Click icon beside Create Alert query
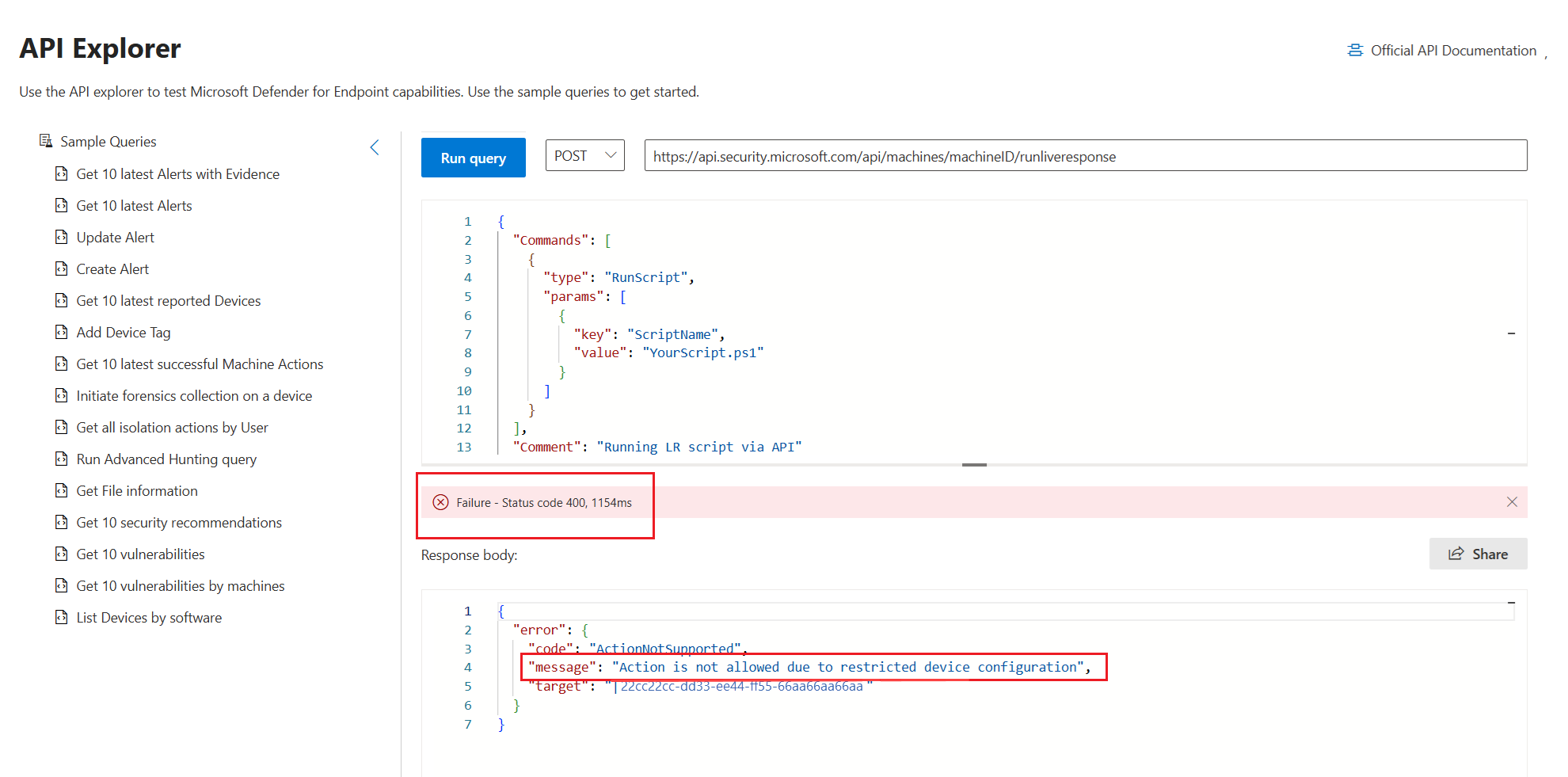Viewport: 1568px width, 777px height. (62, 269)
